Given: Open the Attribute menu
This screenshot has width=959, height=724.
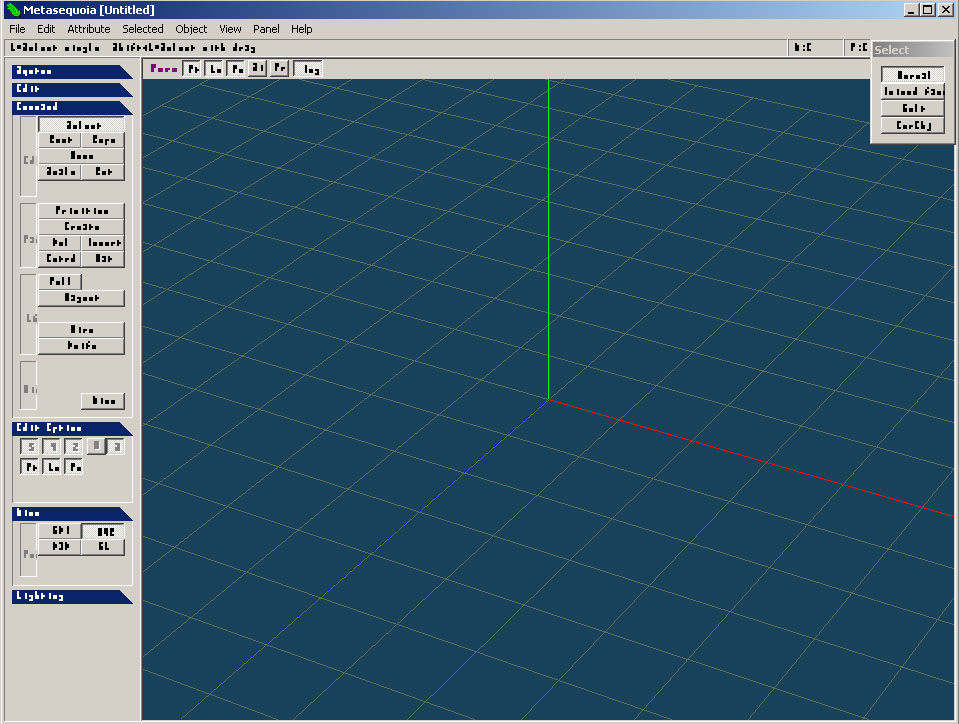Looking at the screenshot, I should [x=89, y=29].
